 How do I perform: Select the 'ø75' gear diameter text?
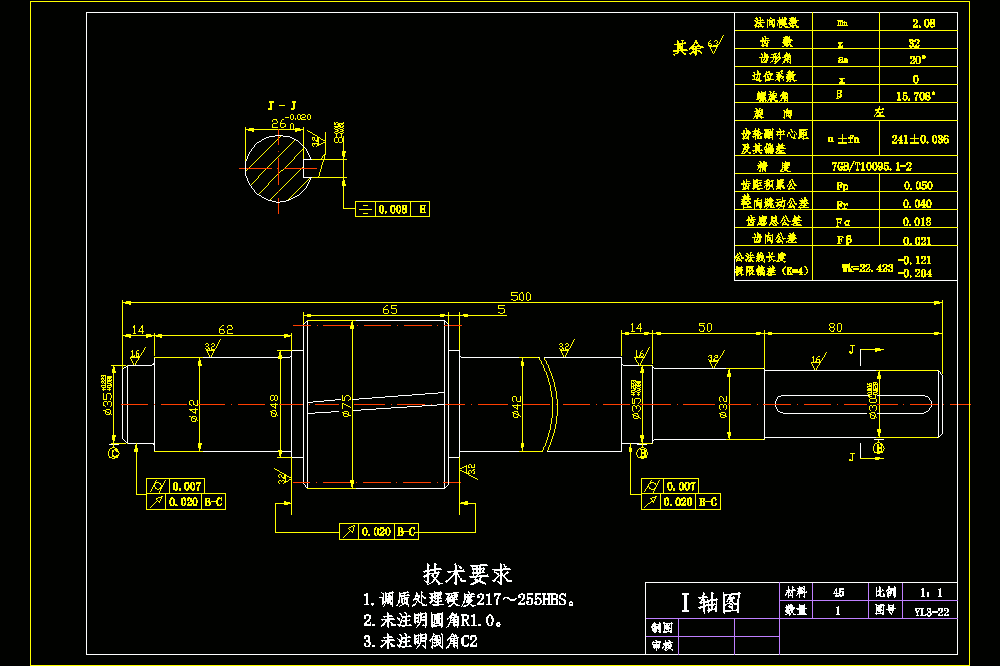(x=346, y=404)
